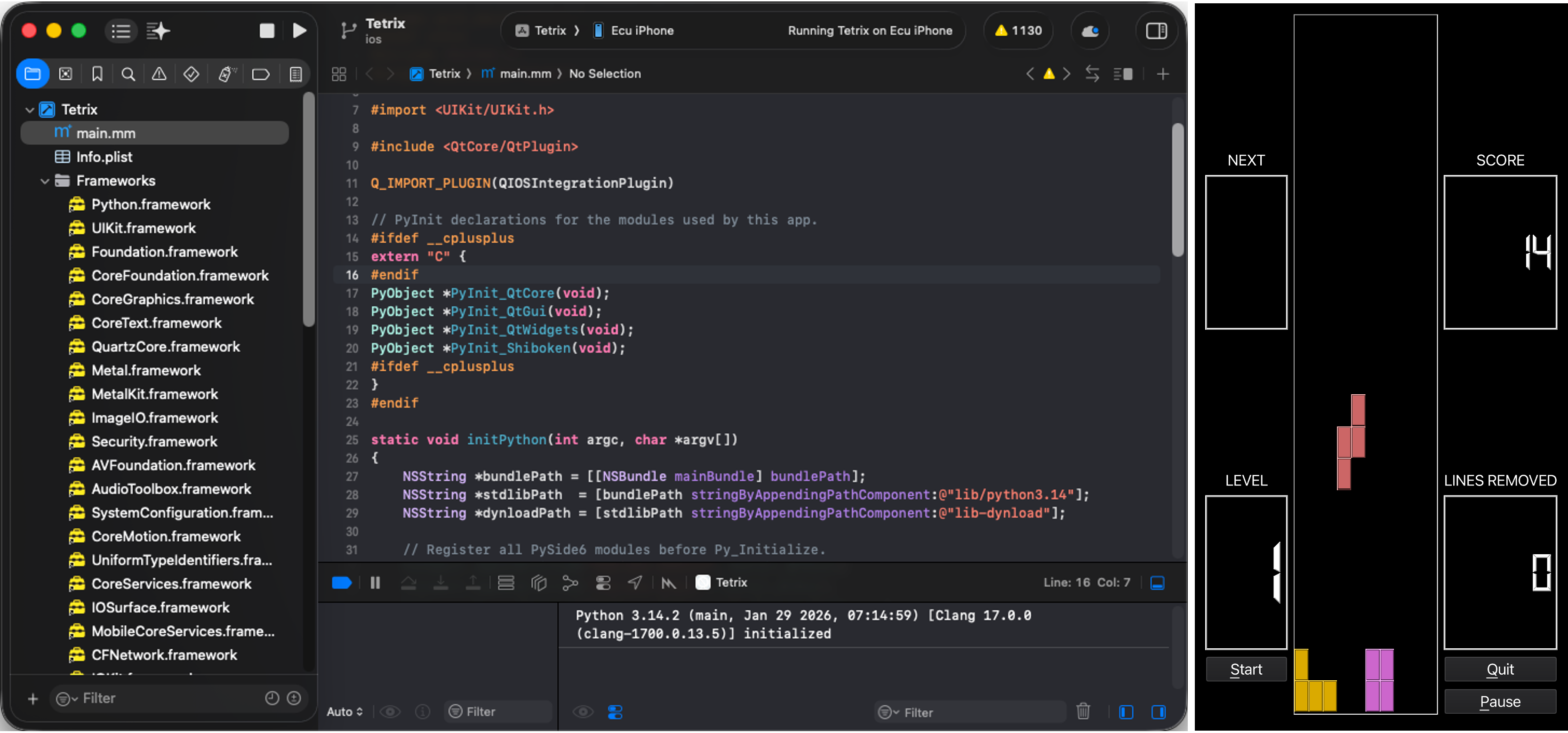The width and height of the screenshot is (1568, 733).
Task: Open the Find navigator
Action: coord(128,74)
